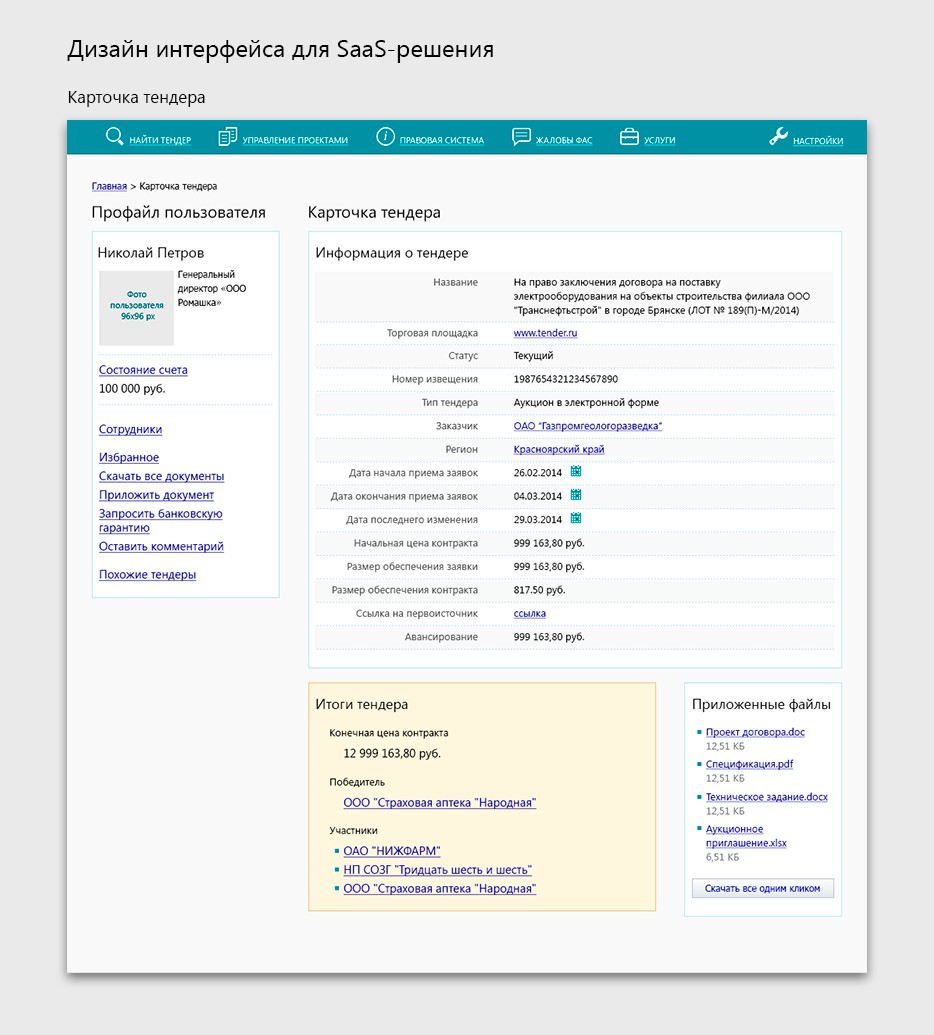Click the 6,51 КБ file size
This screenshot has width=934, height=1035.
pyautogui.click(x=722, y=857)
